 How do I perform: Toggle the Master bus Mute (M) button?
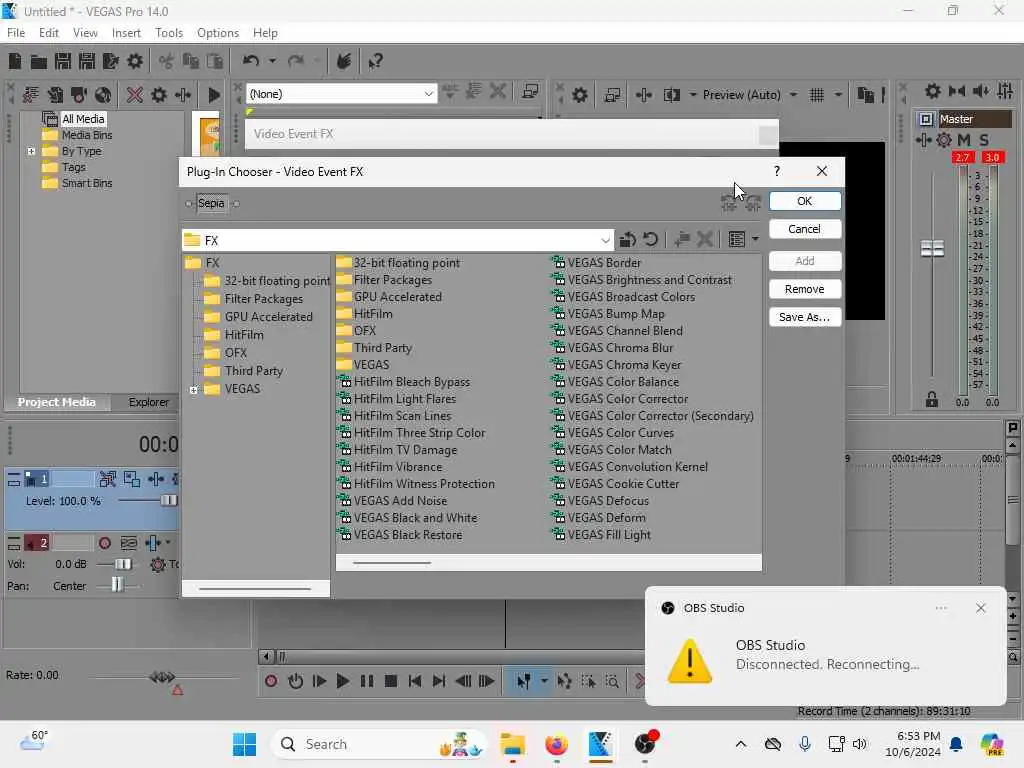[964, 140]
